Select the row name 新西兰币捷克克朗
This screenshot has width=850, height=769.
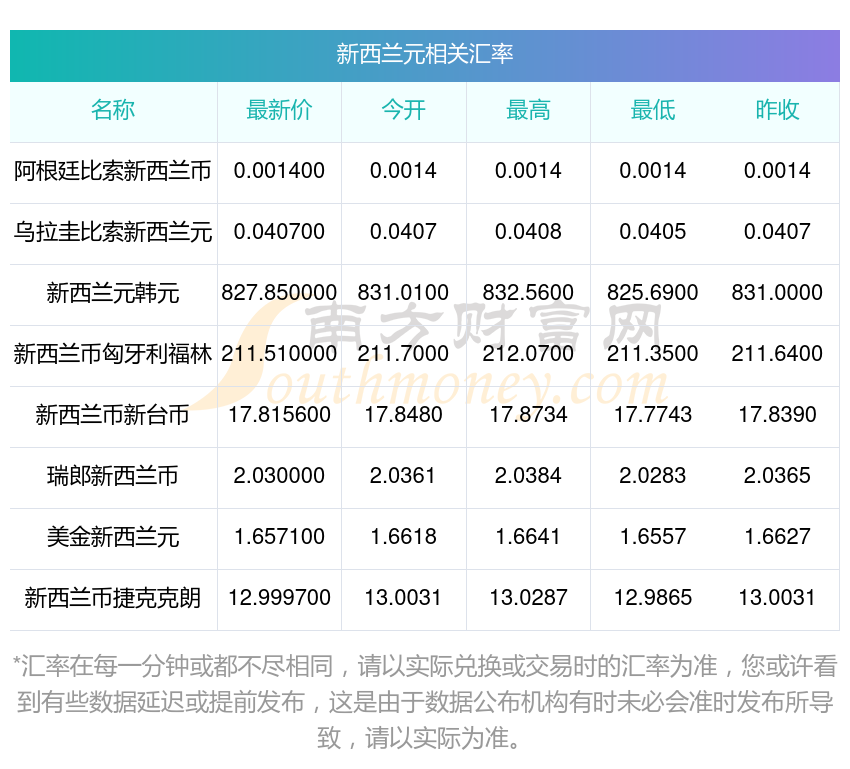tap(113, 598)
